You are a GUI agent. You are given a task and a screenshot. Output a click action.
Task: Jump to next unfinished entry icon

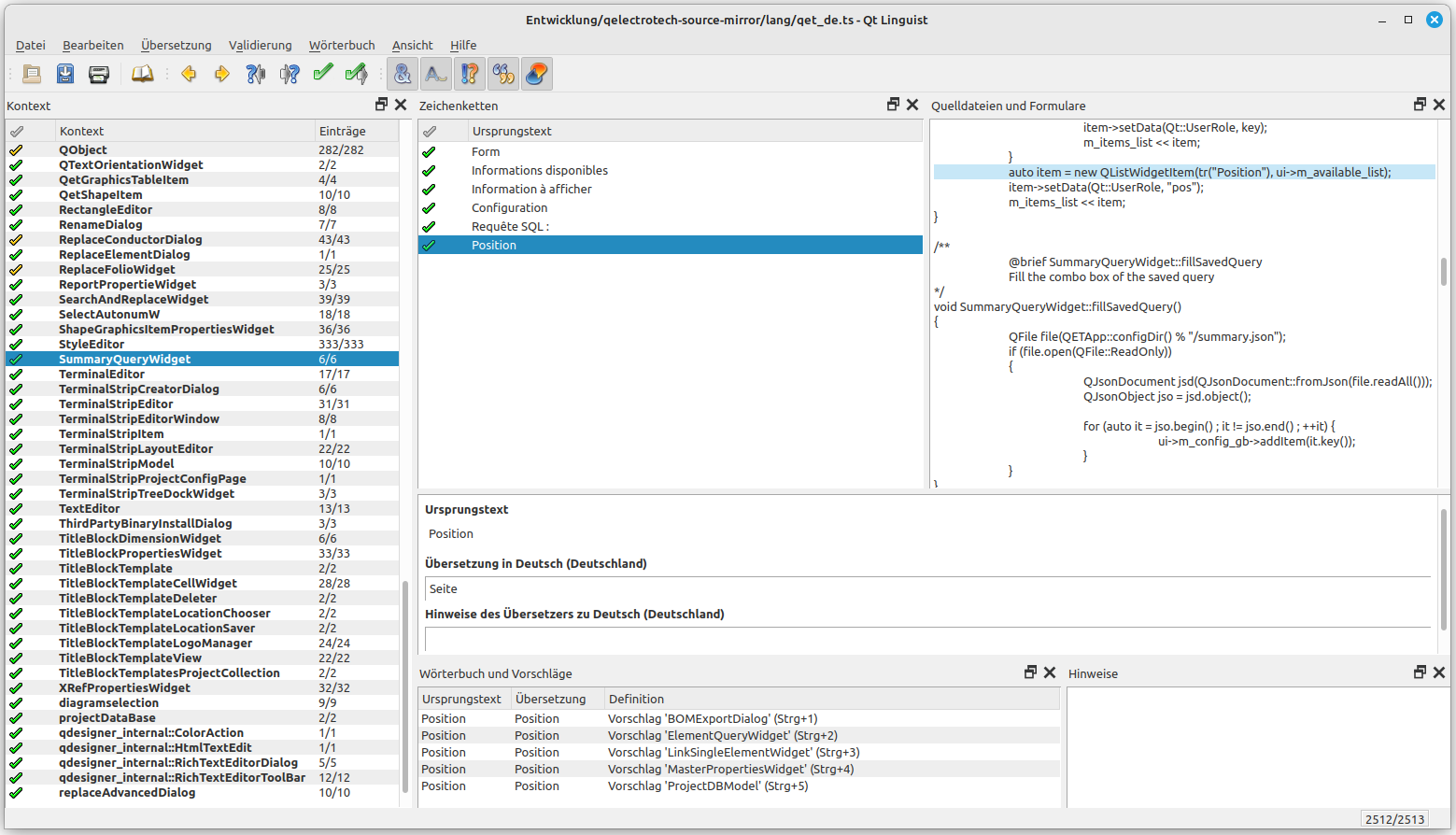pos(290,74)
